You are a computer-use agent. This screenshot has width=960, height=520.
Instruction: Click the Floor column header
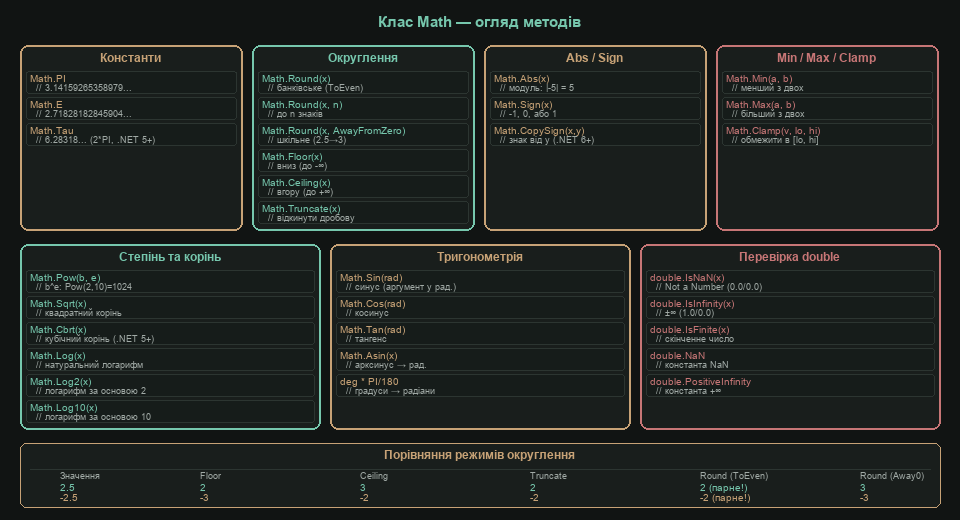coord(210,476)
